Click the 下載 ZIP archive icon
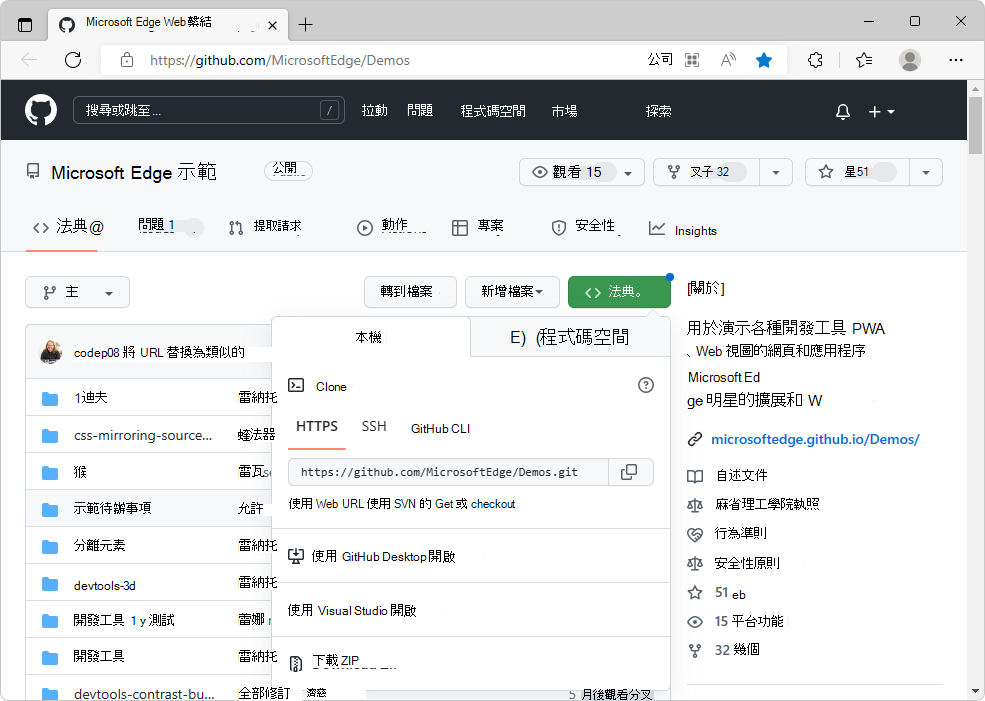 pos(295,663)
